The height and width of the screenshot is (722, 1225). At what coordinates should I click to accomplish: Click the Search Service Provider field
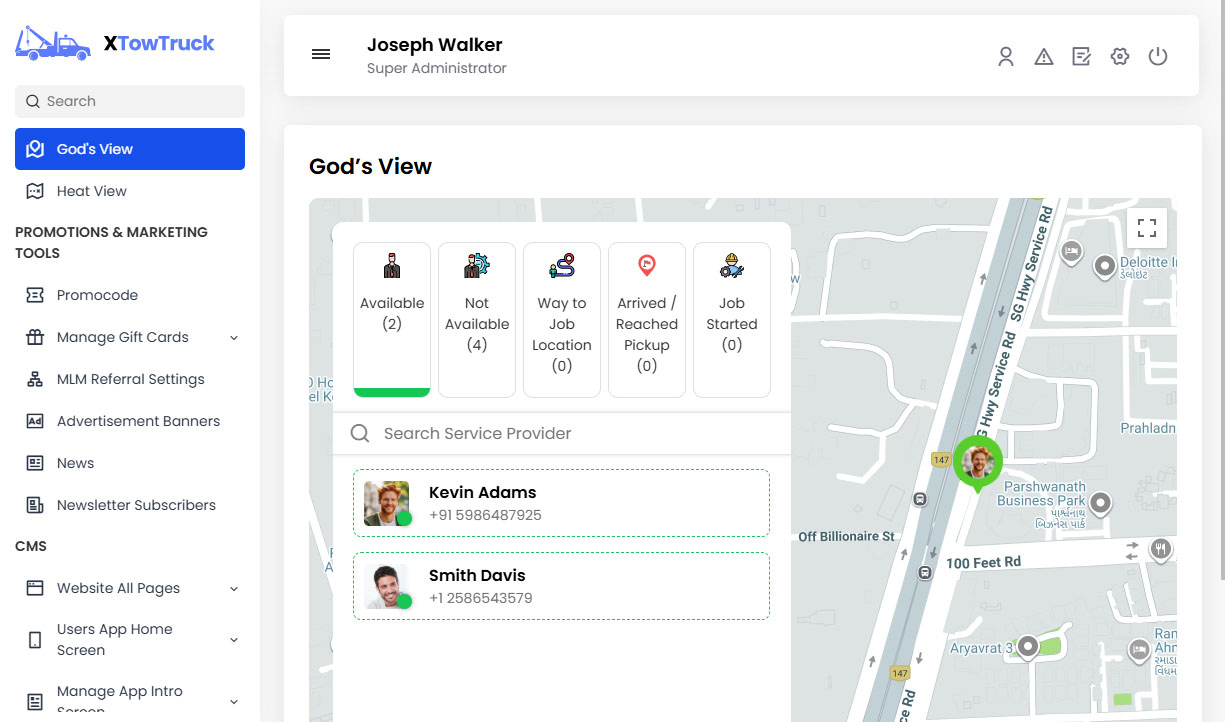coord(570,434)
